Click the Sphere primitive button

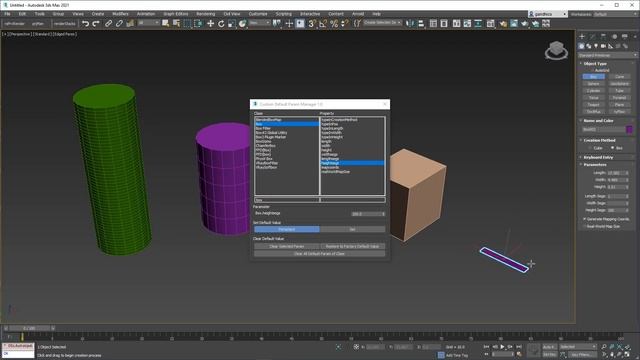[x=593, y=84]
